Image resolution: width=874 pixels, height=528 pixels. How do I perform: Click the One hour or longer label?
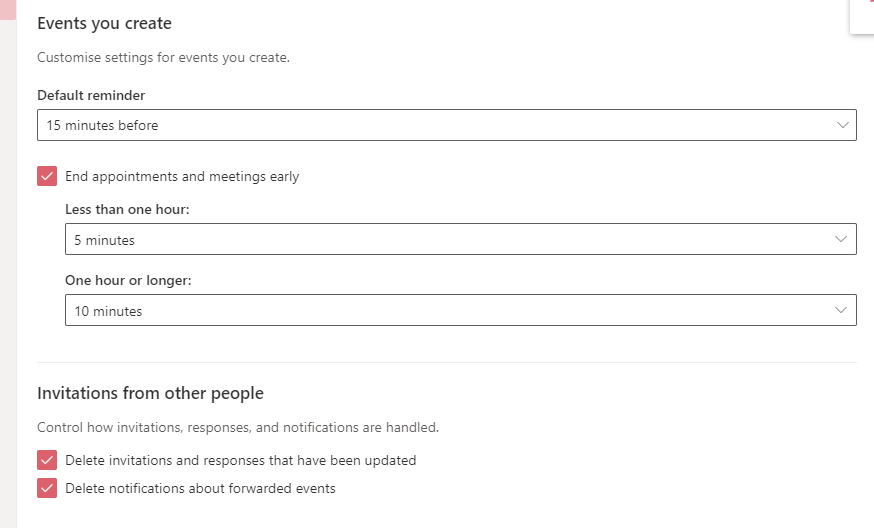tap(128, 280)
